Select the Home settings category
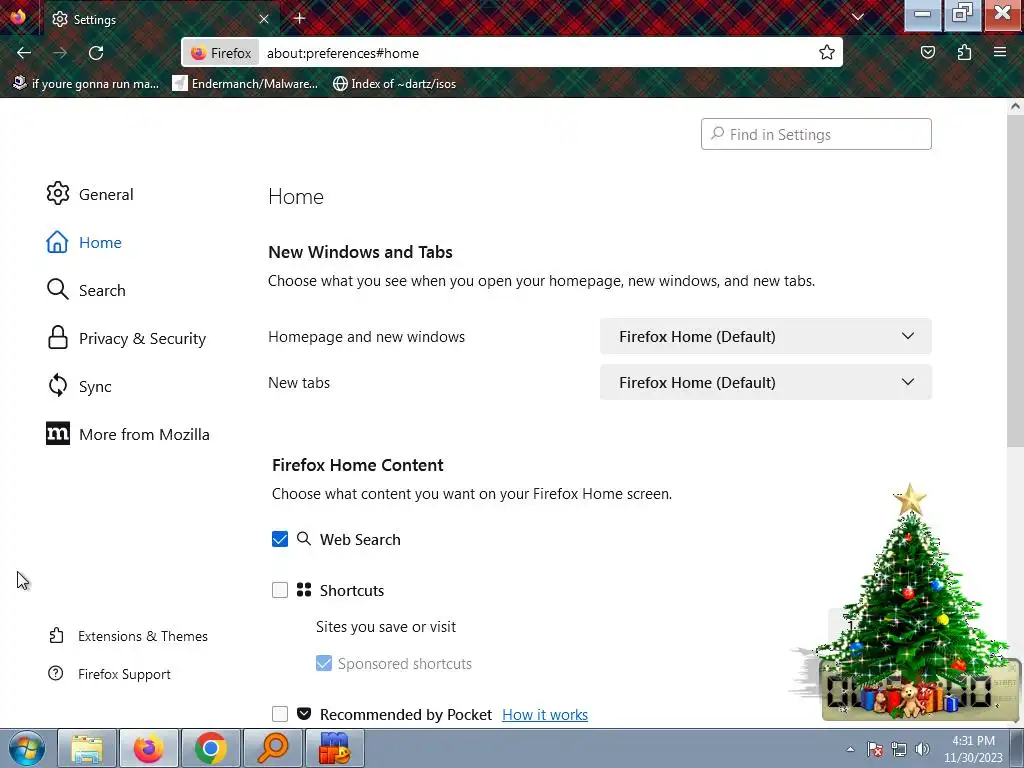Screen dimensions: 1024x768 pyautogui.click(x=84, y=242)
